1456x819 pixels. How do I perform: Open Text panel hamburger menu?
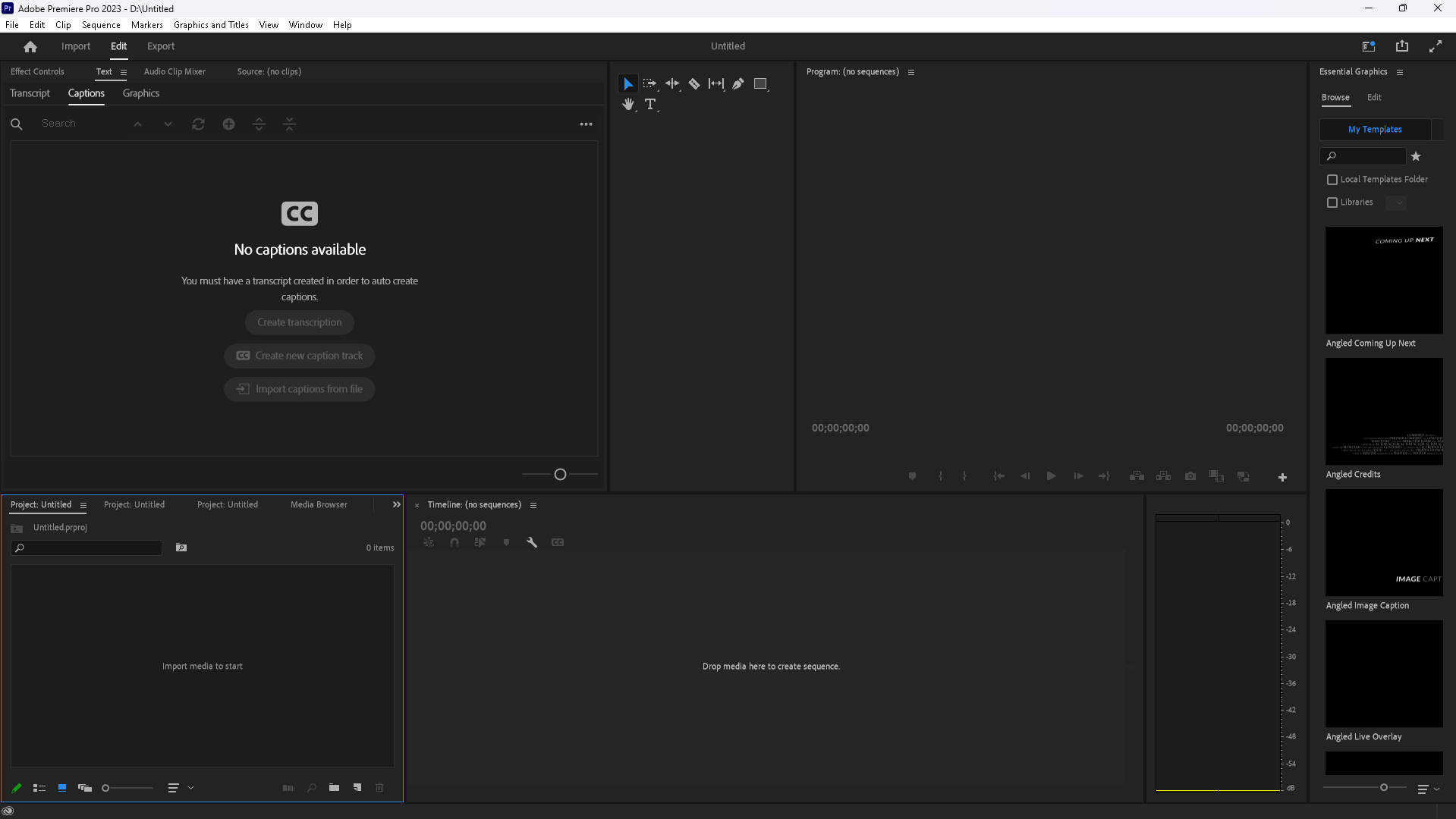(124, 73)
